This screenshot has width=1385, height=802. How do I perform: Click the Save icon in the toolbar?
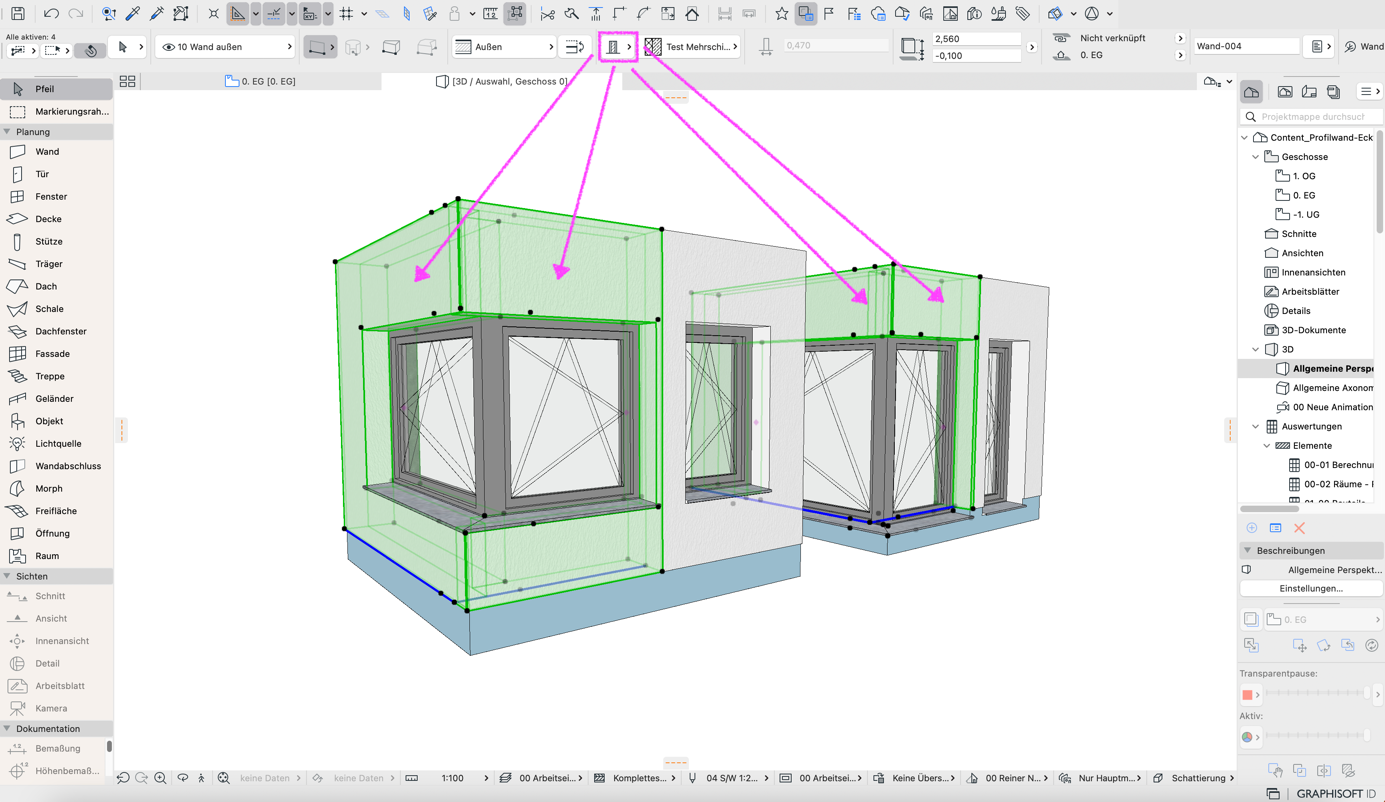point(17,14)
